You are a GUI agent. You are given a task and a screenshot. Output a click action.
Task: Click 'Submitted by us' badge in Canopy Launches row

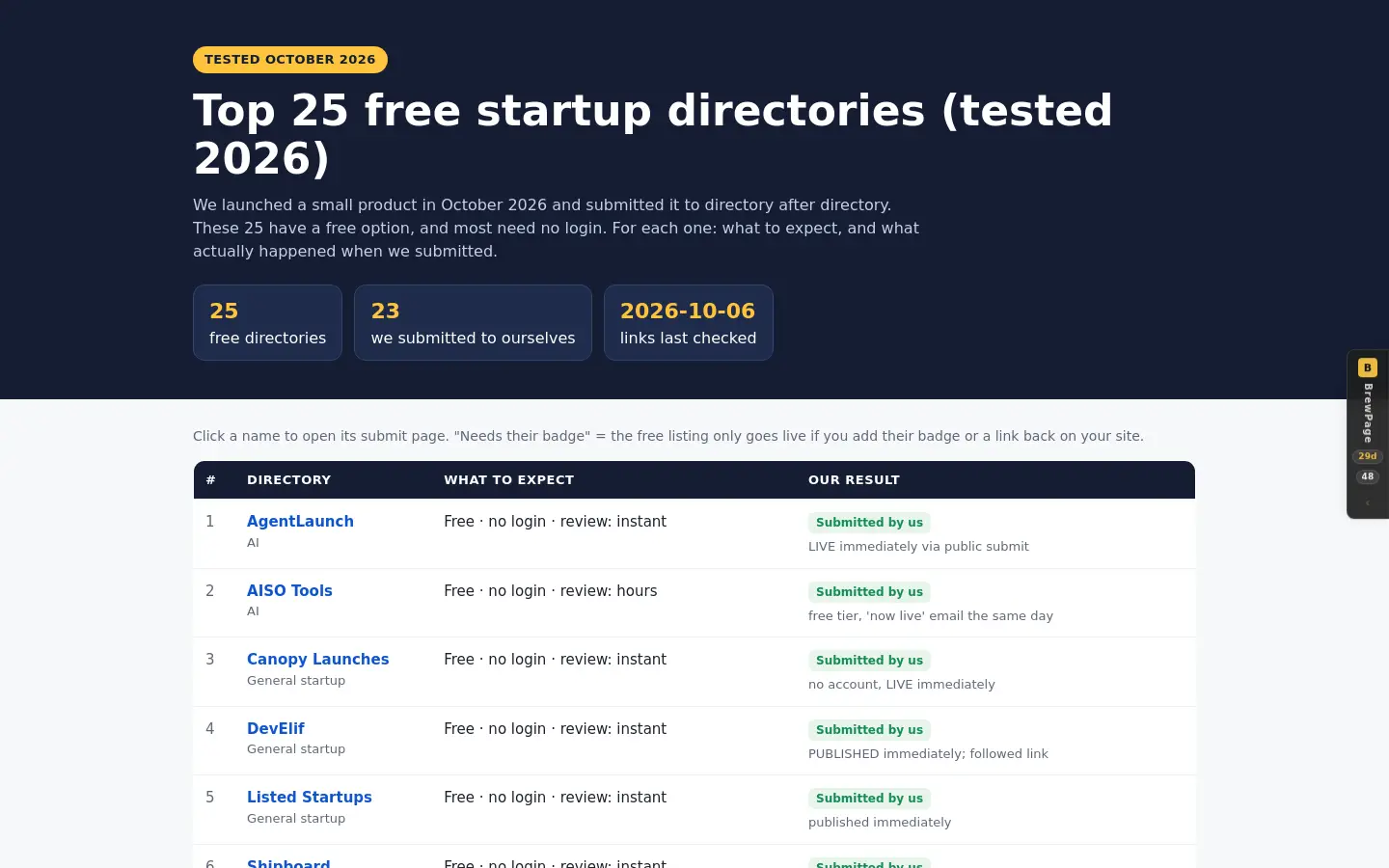[x=869, y=661]
